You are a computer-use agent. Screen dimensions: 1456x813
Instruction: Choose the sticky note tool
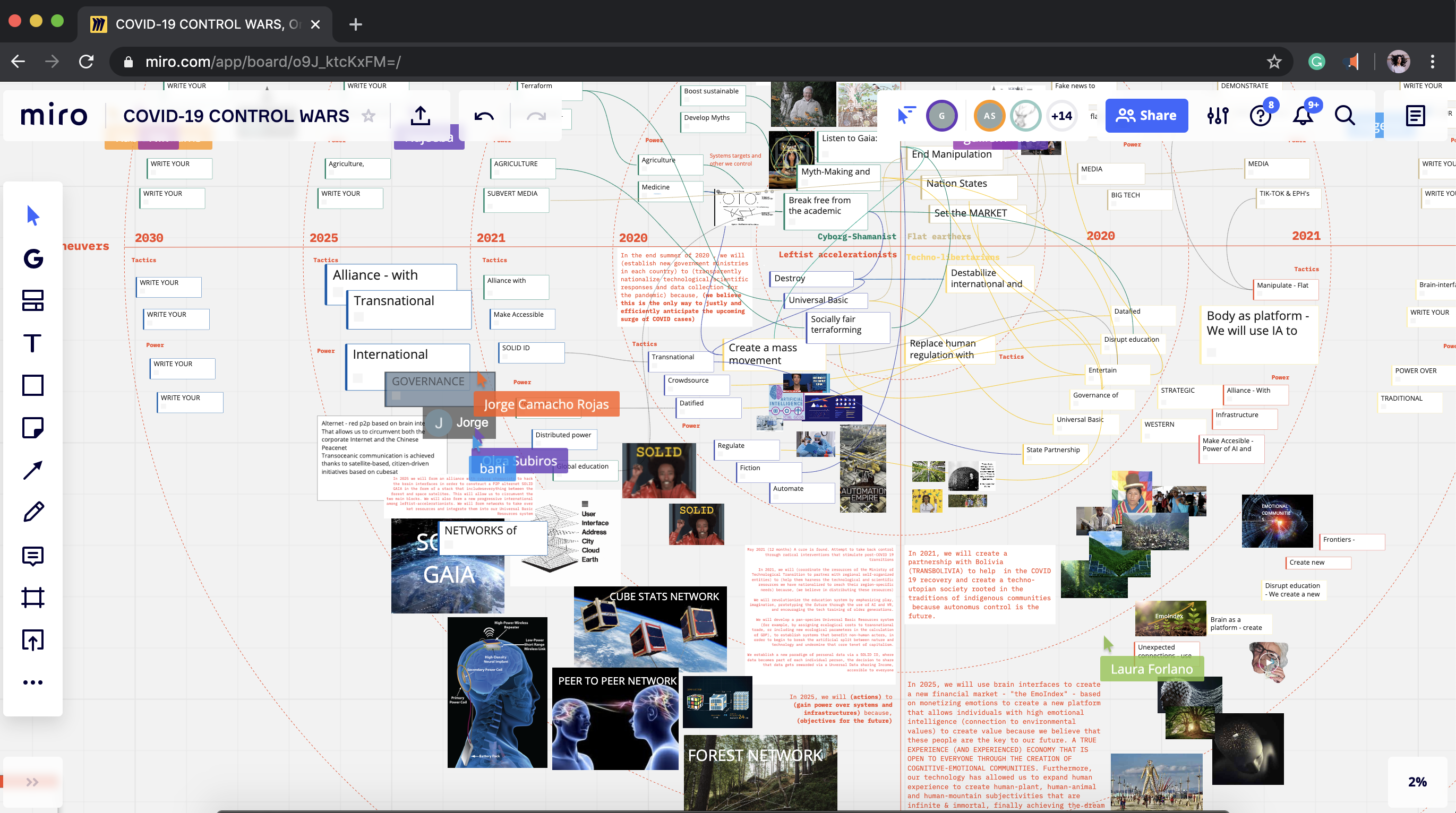coord(33,428)
